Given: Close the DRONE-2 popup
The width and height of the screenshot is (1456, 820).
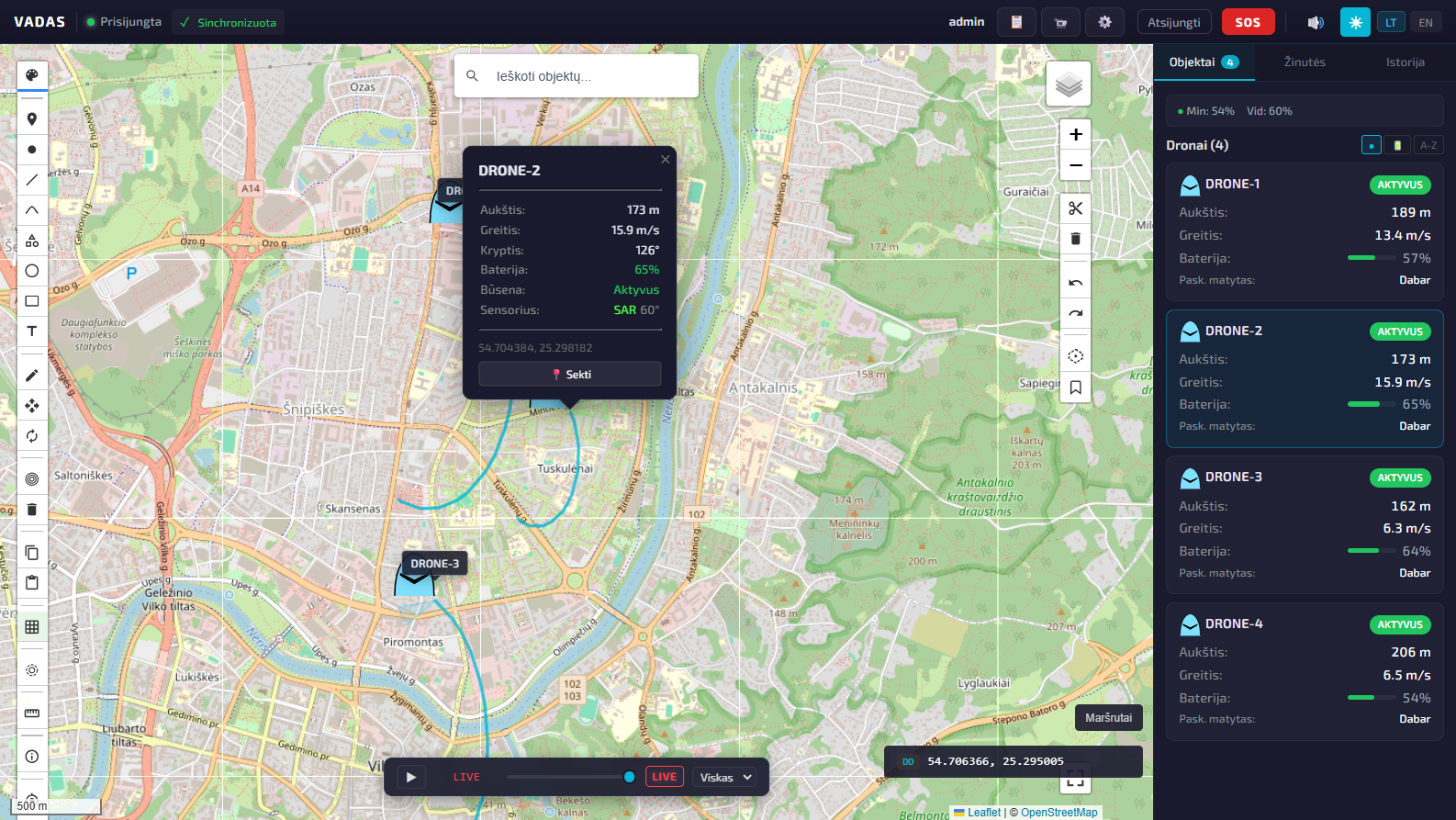Looking at the screenshot, I should click(x=666, y=159).
